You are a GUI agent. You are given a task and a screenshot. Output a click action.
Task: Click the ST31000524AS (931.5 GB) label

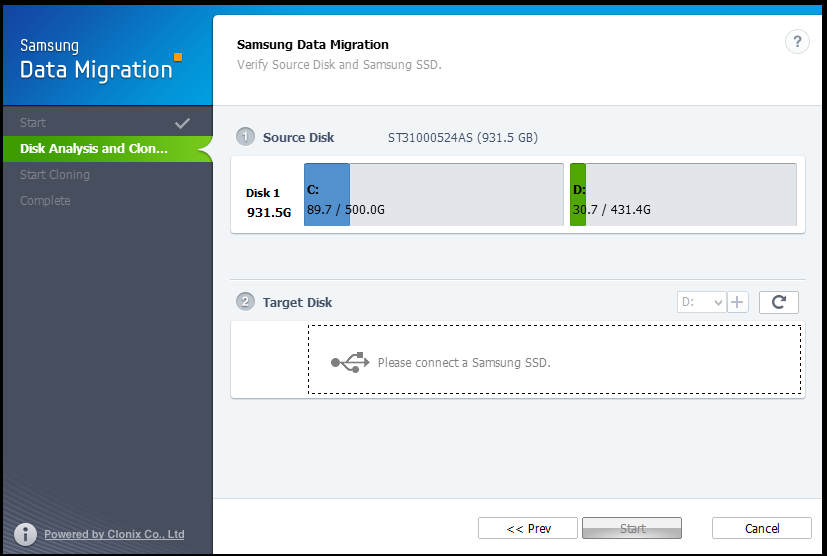click(x=463, y=138)
